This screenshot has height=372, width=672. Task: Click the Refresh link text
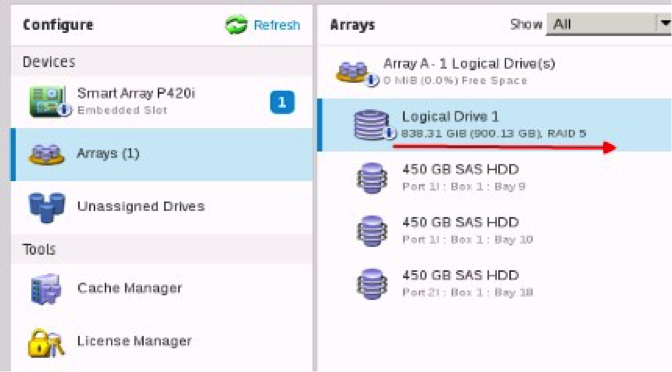276,25
